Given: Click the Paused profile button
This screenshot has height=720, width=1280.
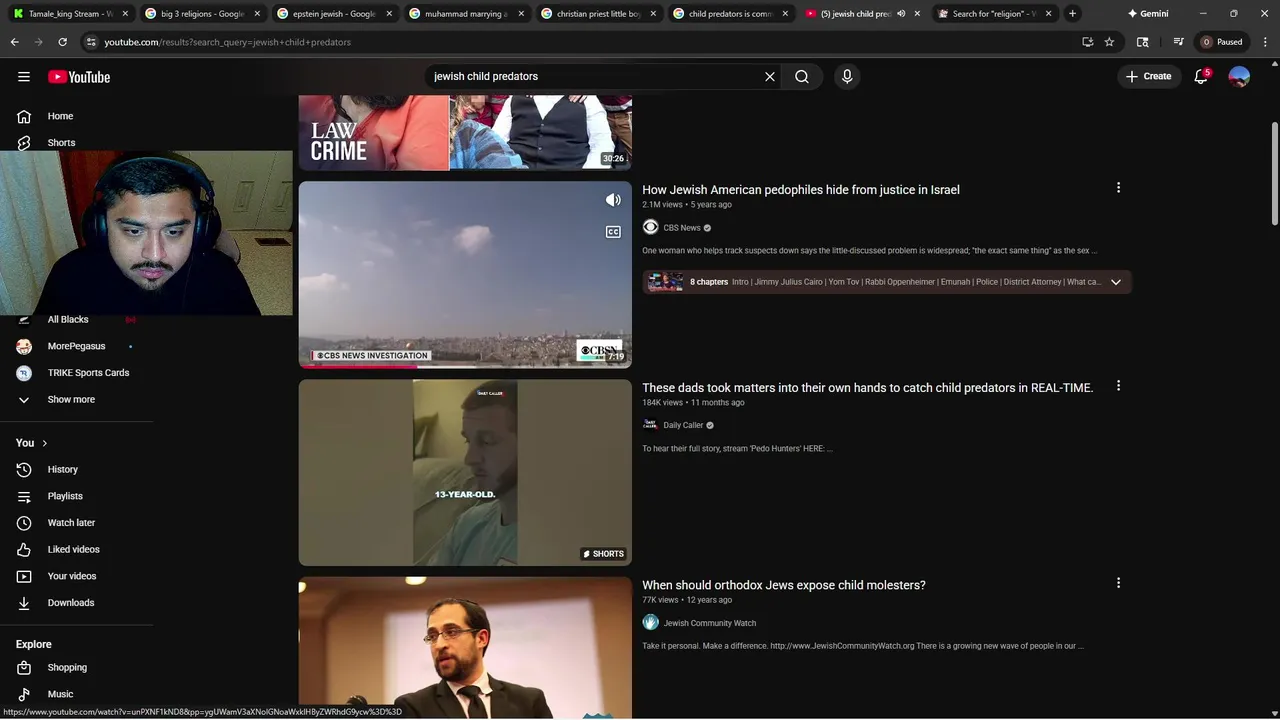Looking at the screenshot, I should 1222,42.
